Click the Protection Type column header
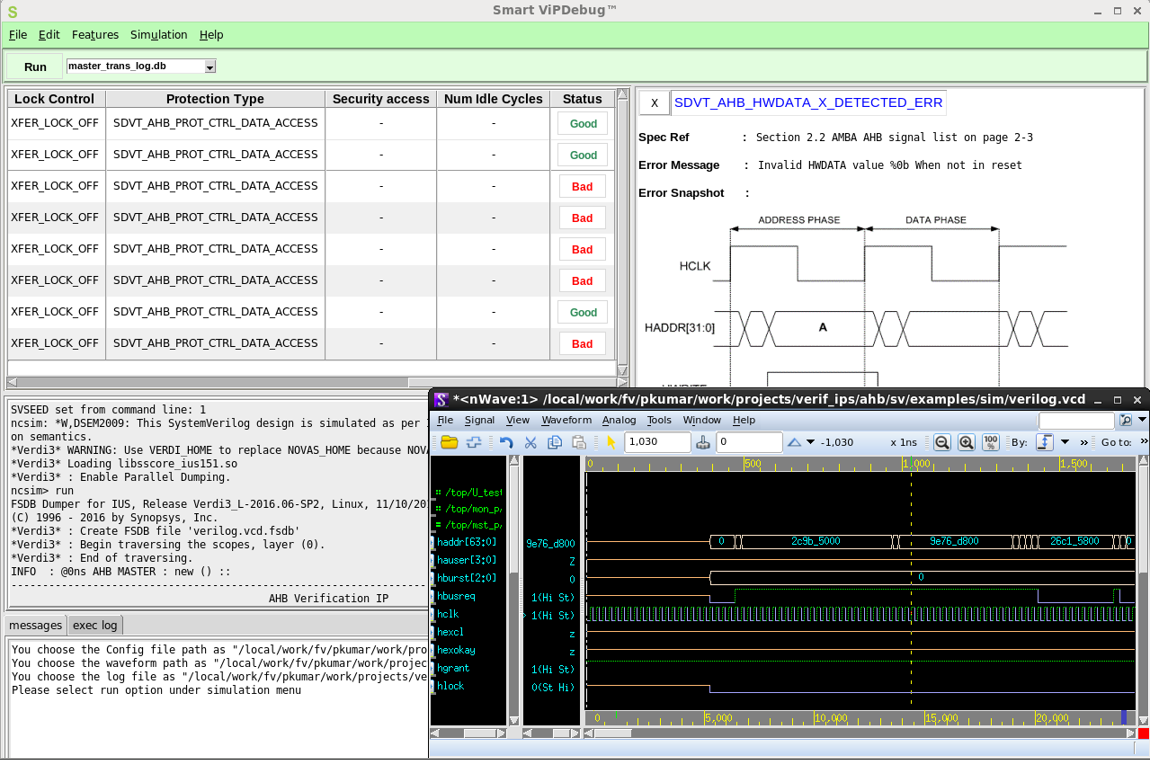 pyautogui.click(x=215, y=99)
